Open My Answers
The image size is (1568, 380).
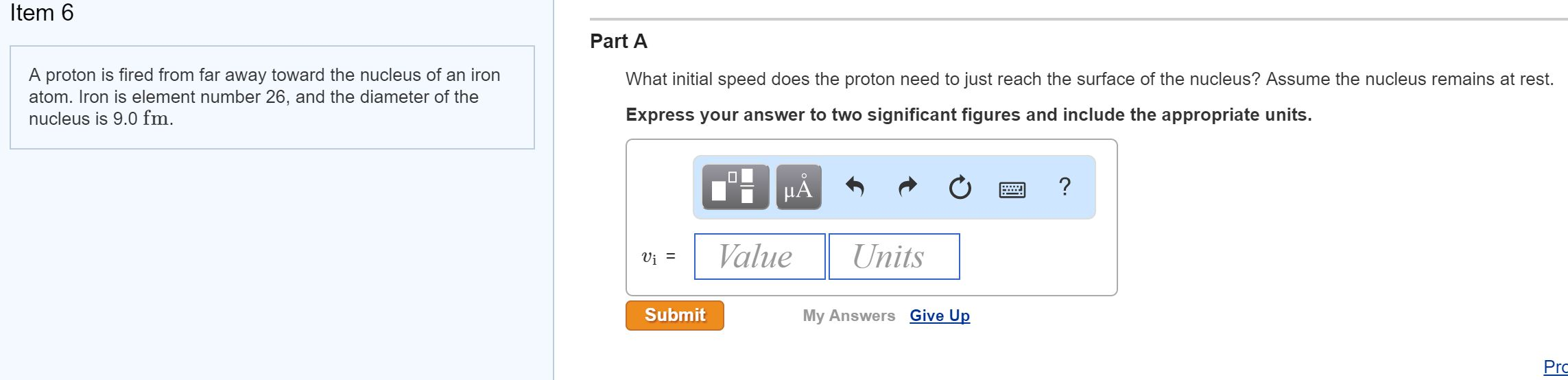click(x=848, y=316)
